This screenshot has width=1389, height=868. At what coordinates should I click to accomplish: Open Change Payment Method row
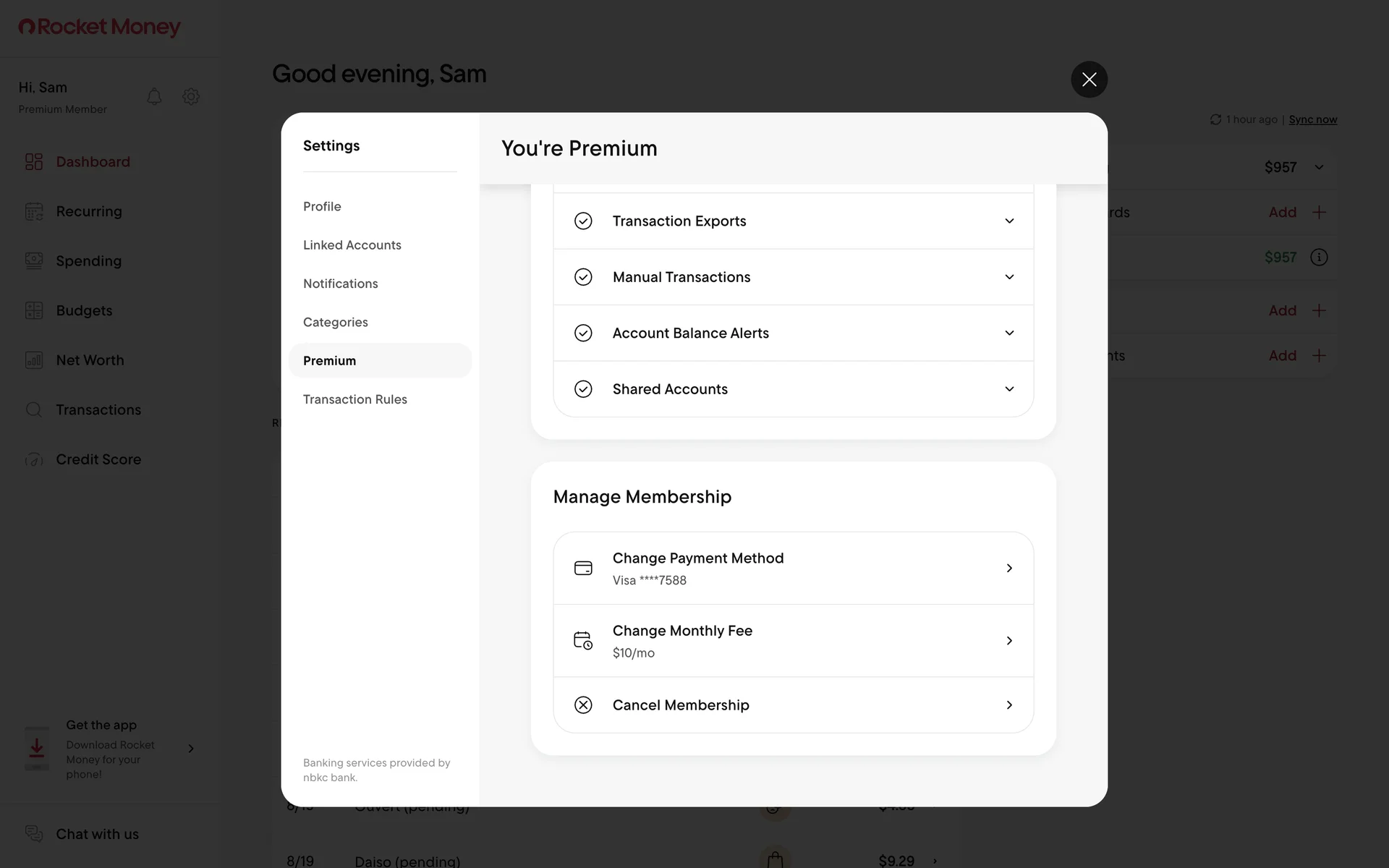click(x=793, y=569)
